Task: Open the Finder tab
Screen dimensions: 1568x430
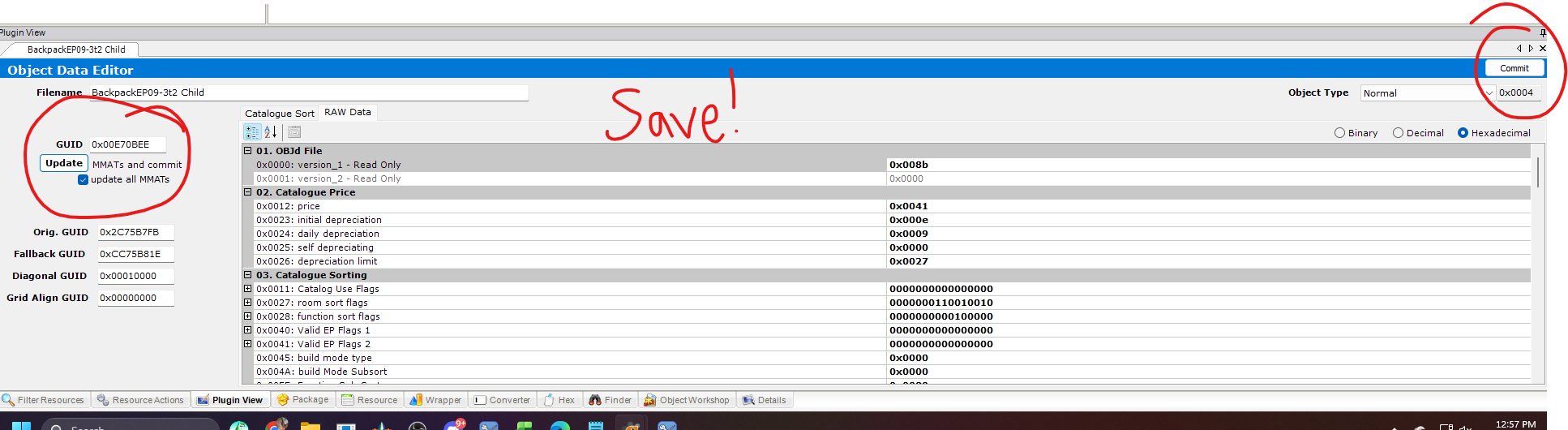Action: (x=610, y=400)
